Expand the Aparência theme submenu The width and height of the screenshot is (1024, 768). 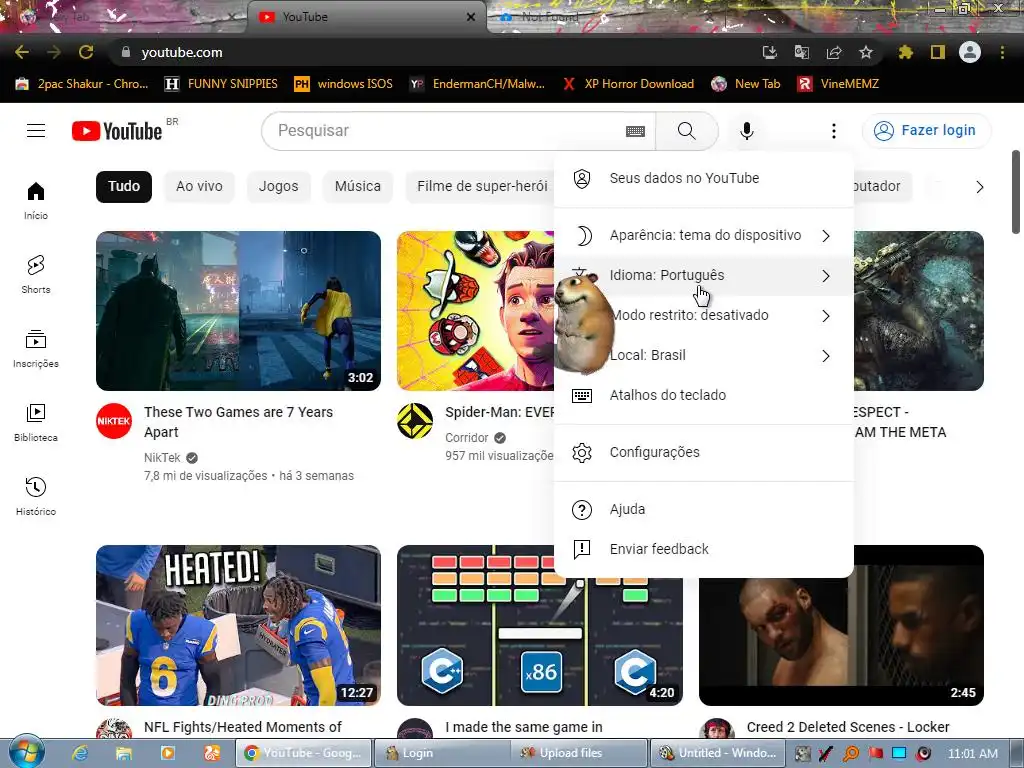point(703,236)
